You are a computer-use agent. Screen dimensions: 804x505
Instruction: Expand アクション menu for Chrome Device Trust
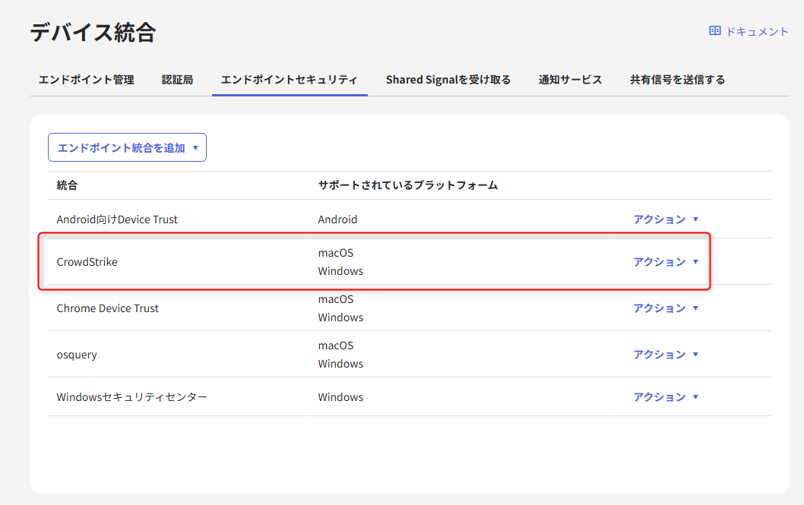(x=666, y=308)
